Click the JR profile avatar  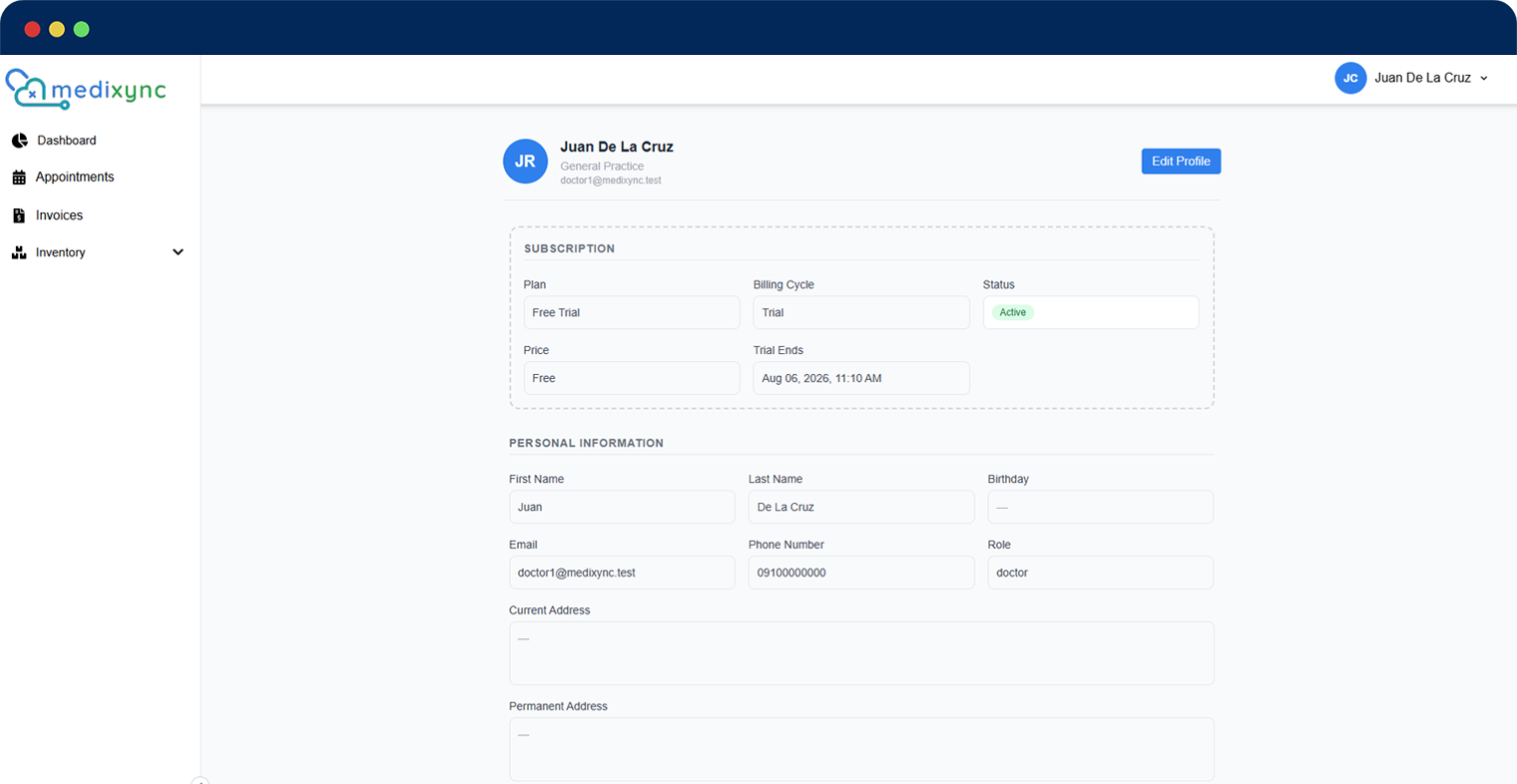point(525,162)
